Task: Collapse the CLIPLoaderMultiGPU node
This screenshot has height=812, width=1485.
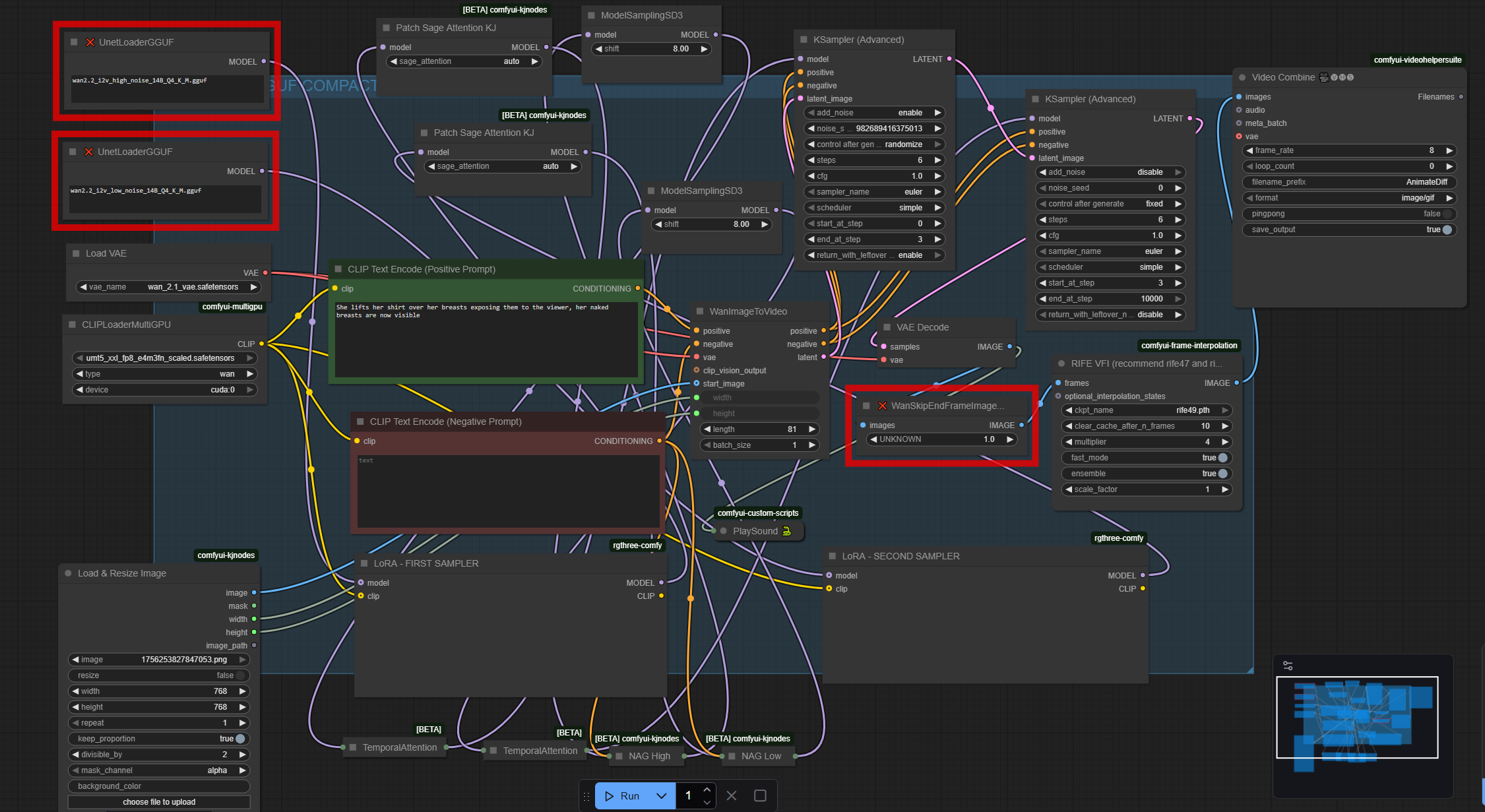Action: (72, 325)
